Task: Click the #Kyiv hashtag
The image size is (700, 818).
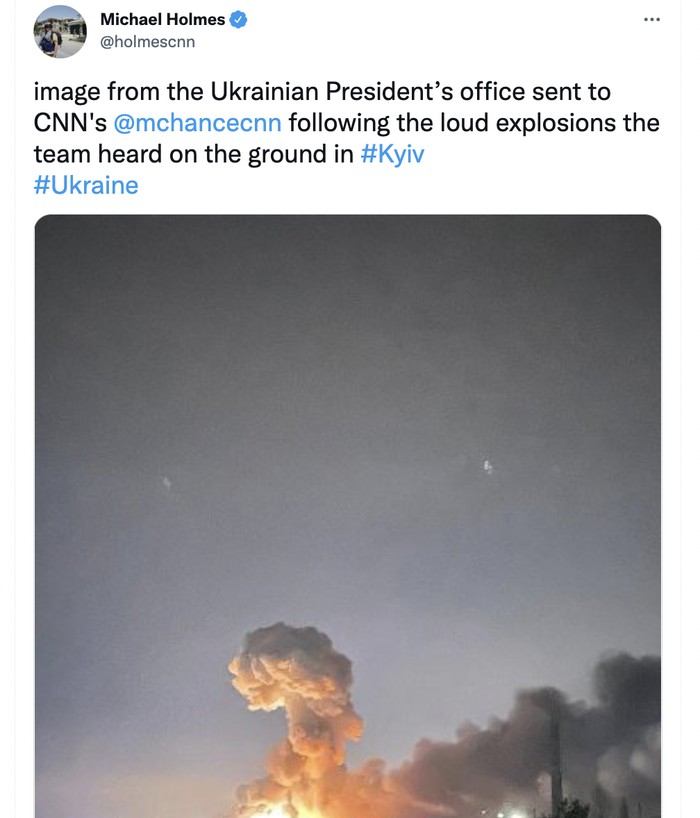Action: [x=391, y=155]
